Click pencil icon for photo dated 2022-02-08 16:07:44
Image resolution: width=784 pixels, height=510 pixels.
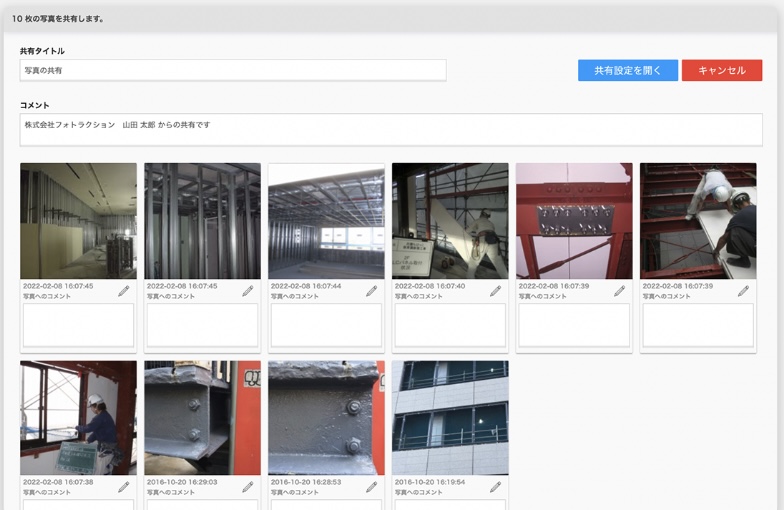point(372,291)
